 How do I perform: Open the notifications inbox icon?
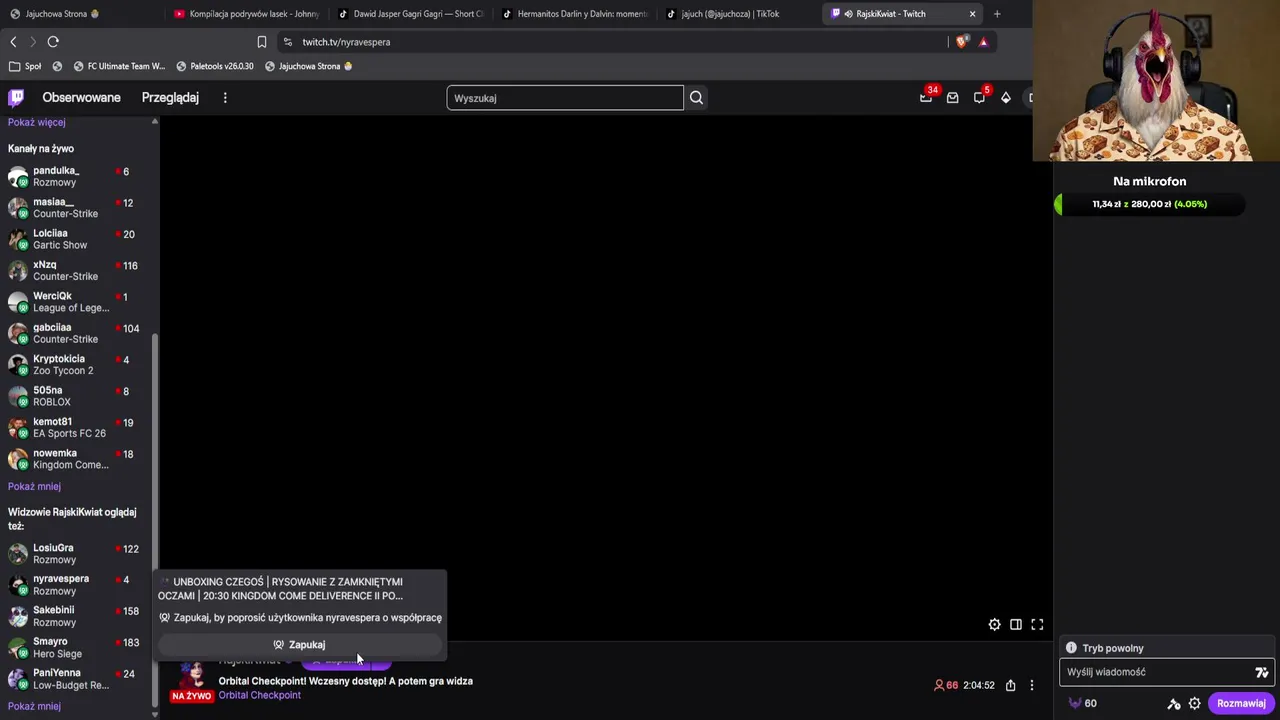tap(952, 97)
